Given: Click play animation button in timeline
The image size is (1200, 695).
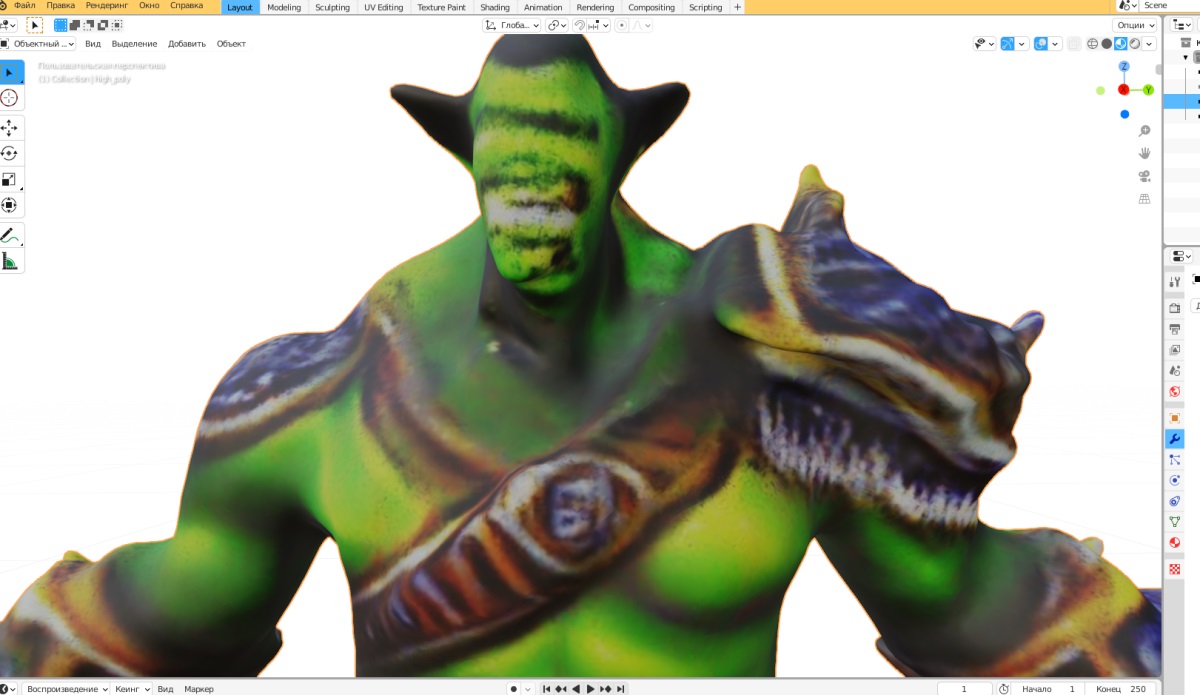Looking at the screenshot, I should coord(591,689).
